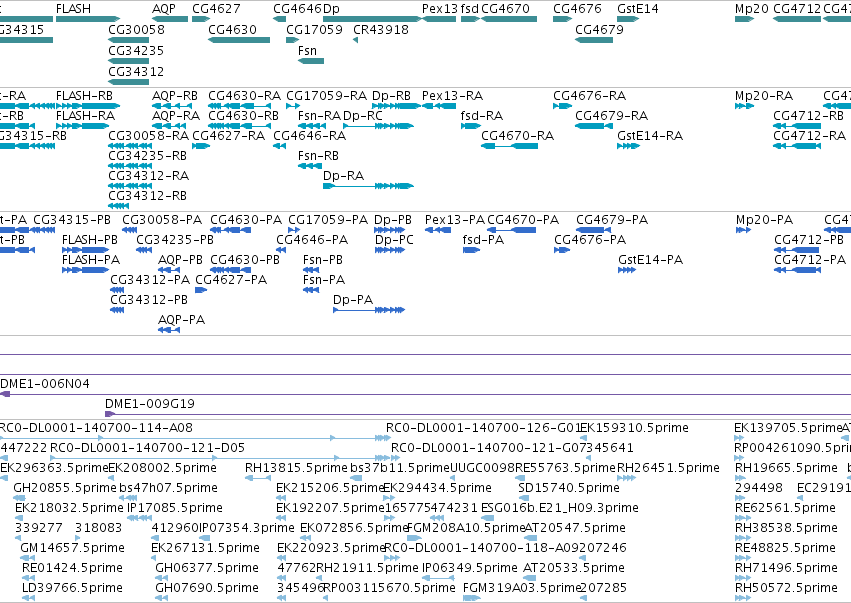
Task: Open the Mp20-RA transcript
Action: 745,106
